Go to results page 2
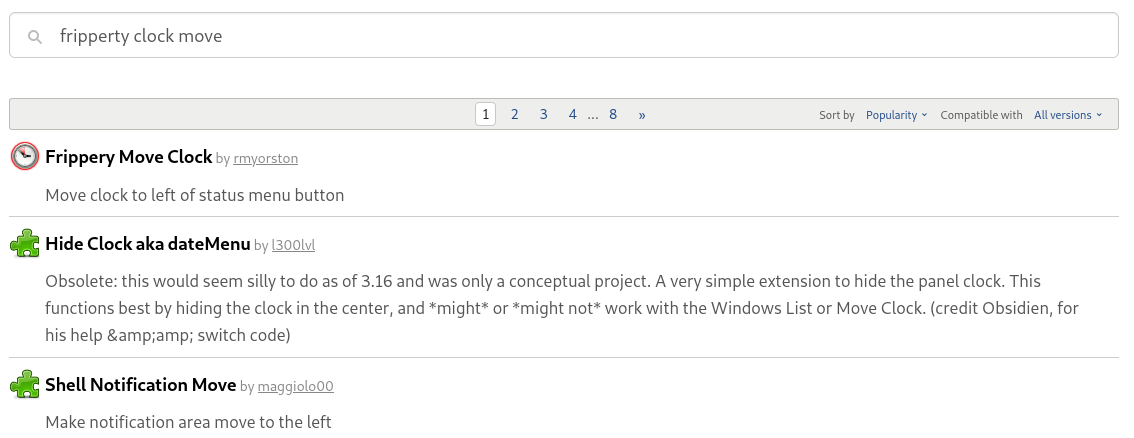Viewport: 1134px width, 438px height. click(514, 114)
